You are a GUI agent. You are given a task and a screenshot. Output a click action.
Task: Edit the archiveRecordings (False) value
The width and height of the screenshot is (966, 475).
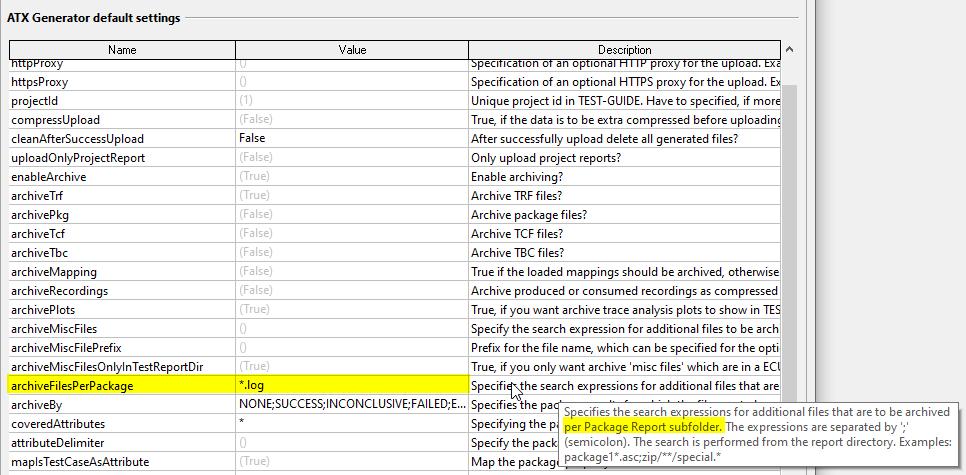point(352,291)
